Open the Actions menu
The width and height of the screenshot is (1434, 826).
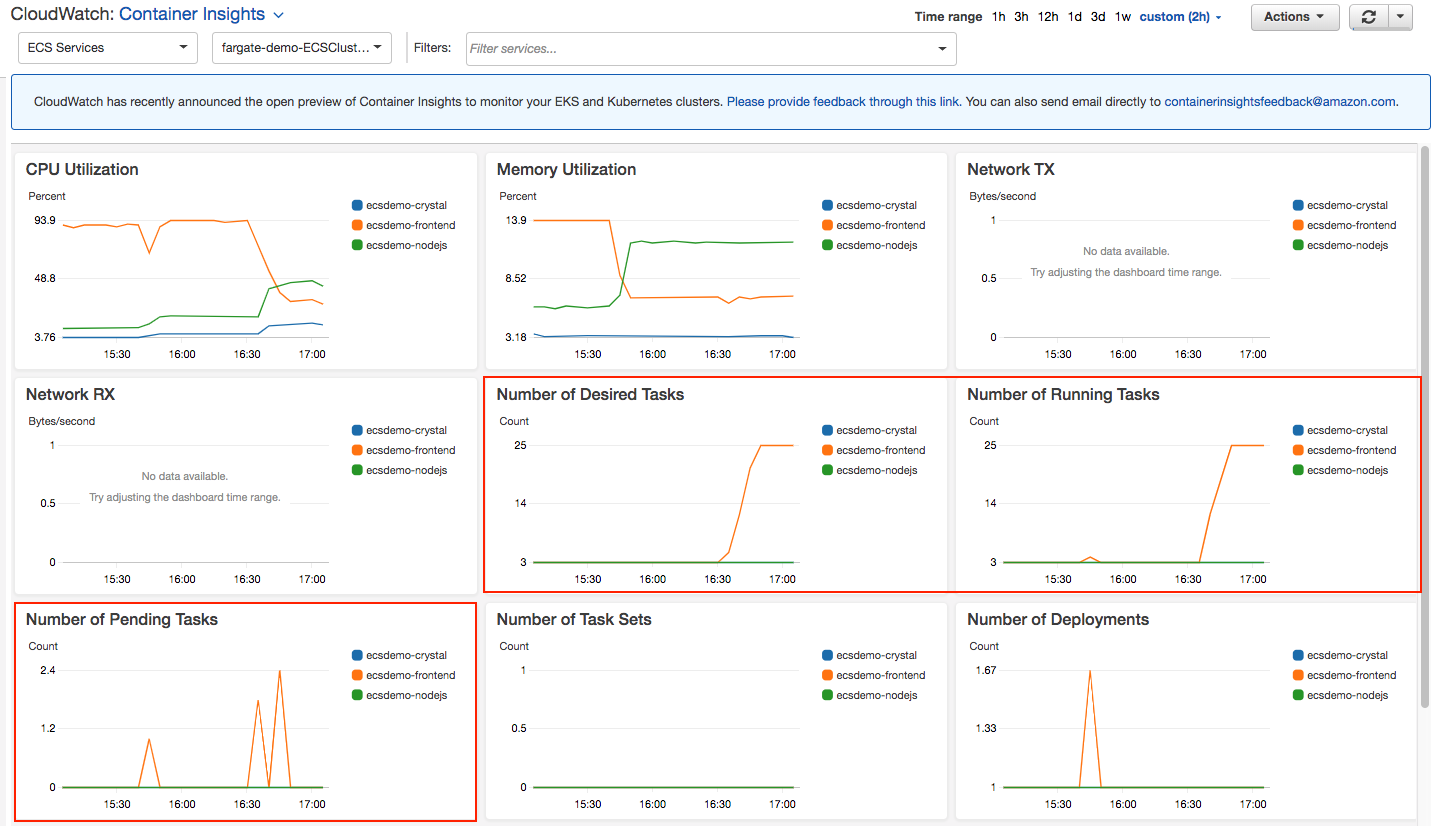pyautogui.click(x=1295, y=17)
